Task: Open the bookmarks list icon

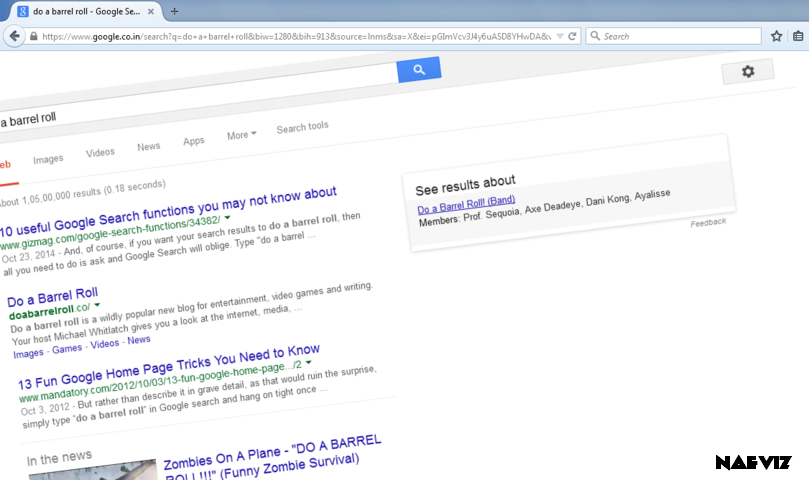Action: tap(798, 36)
